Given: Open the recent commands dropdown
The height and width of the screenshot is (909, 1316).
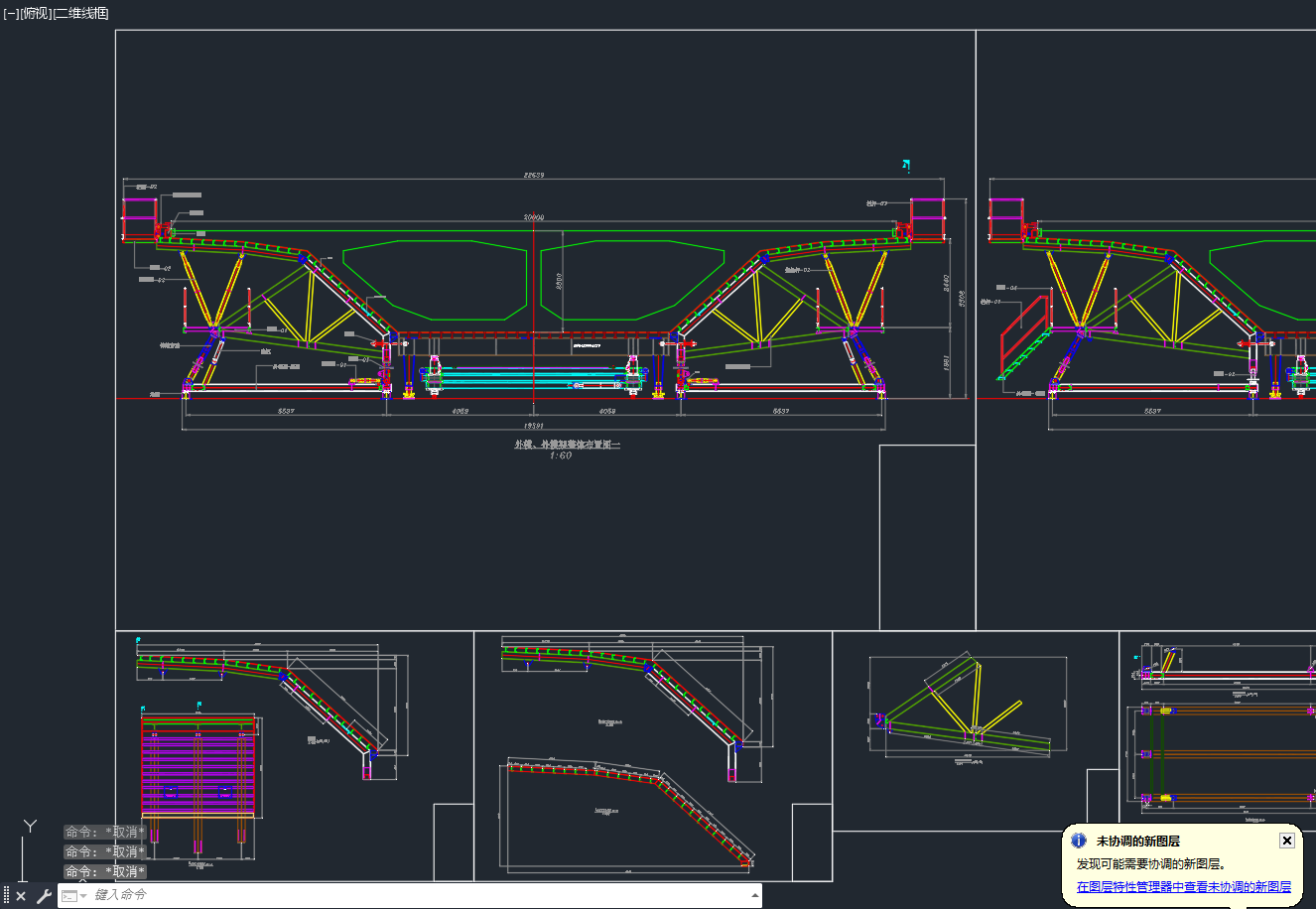Looking at the screenshot, I should pyautogui.click(x=73, y=896).
